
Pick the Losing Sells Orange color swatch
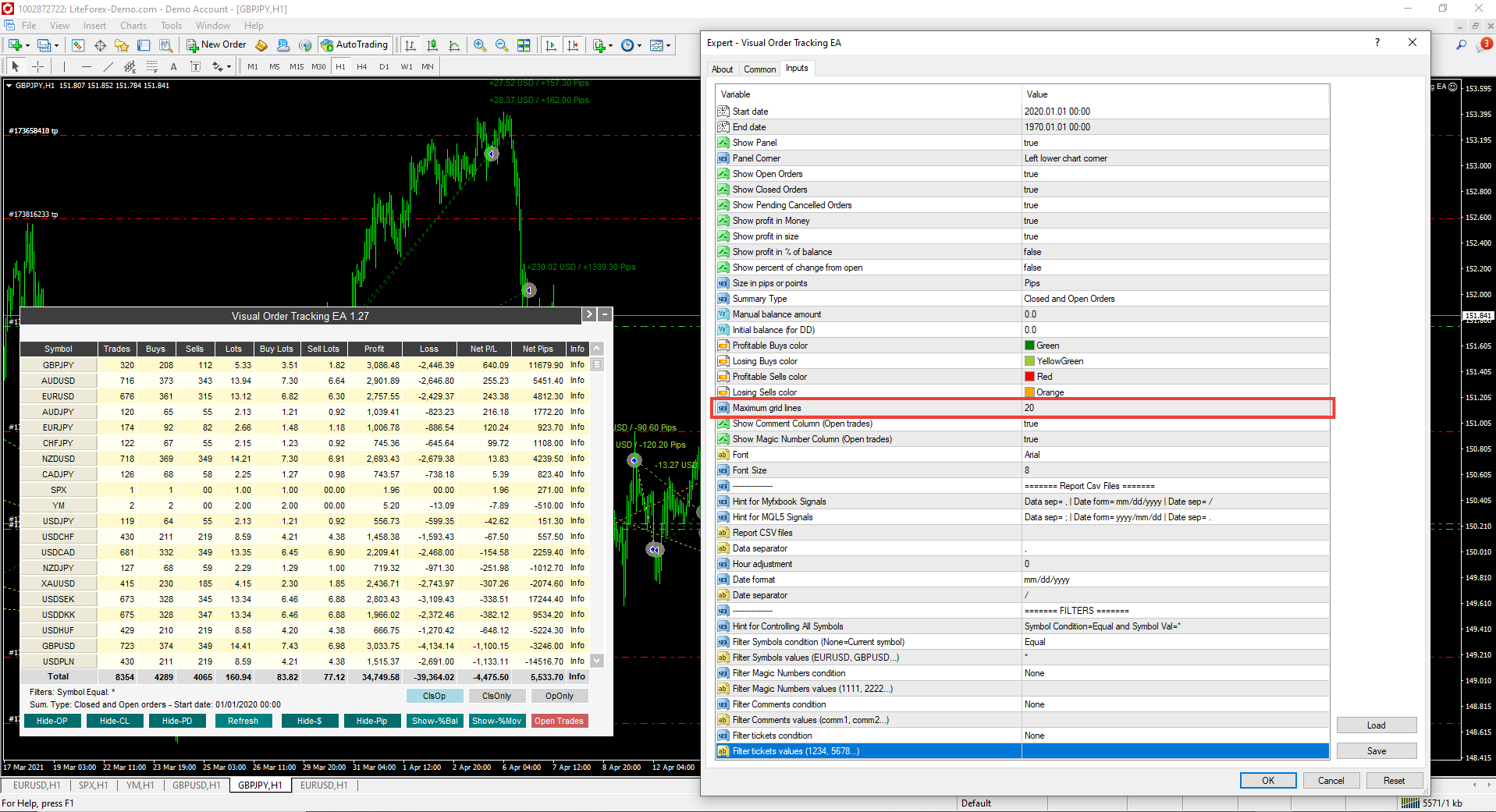[x=1029, y=392]
